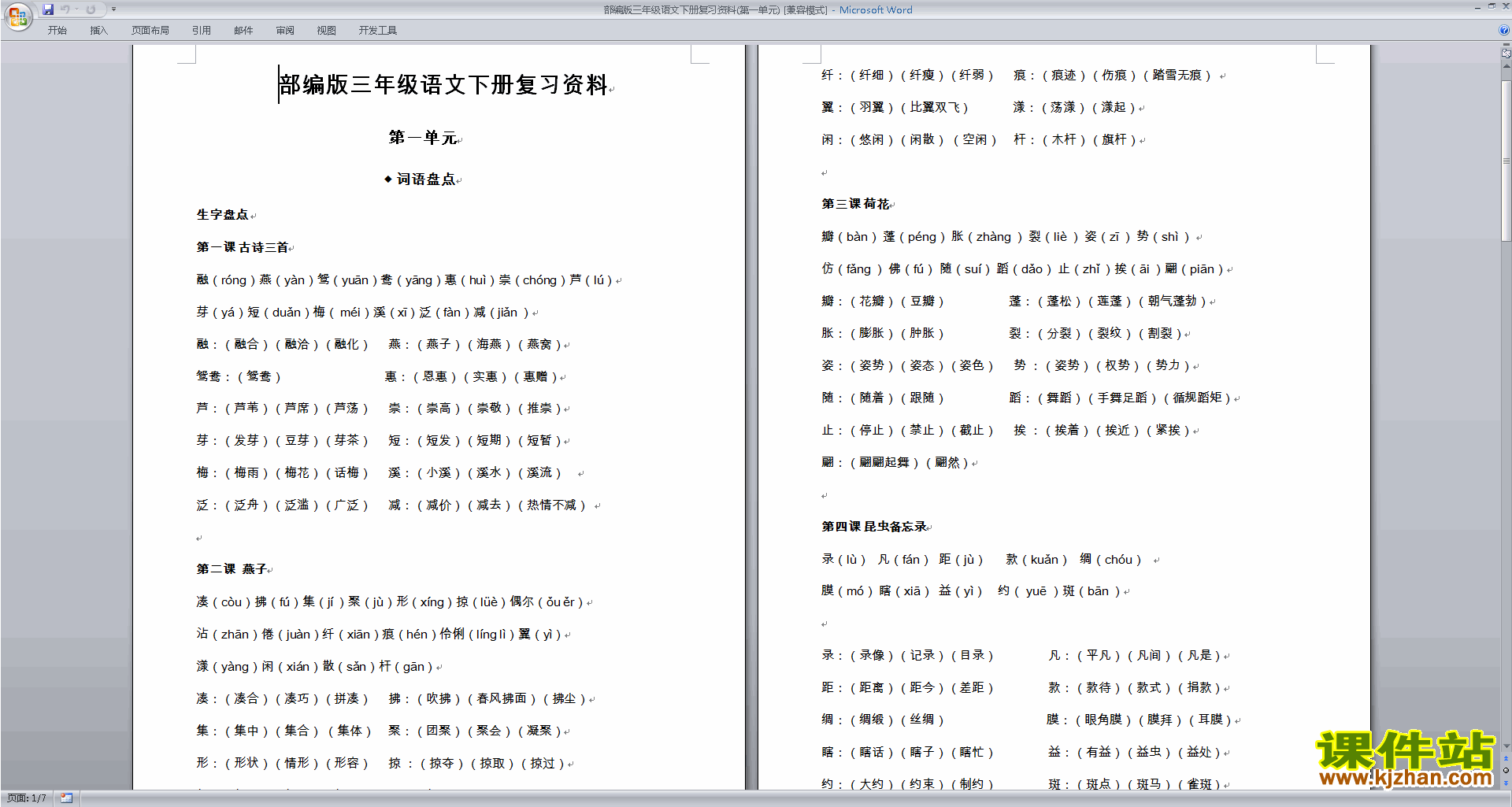Click the Redo/Repeat icon

point(91,9)
